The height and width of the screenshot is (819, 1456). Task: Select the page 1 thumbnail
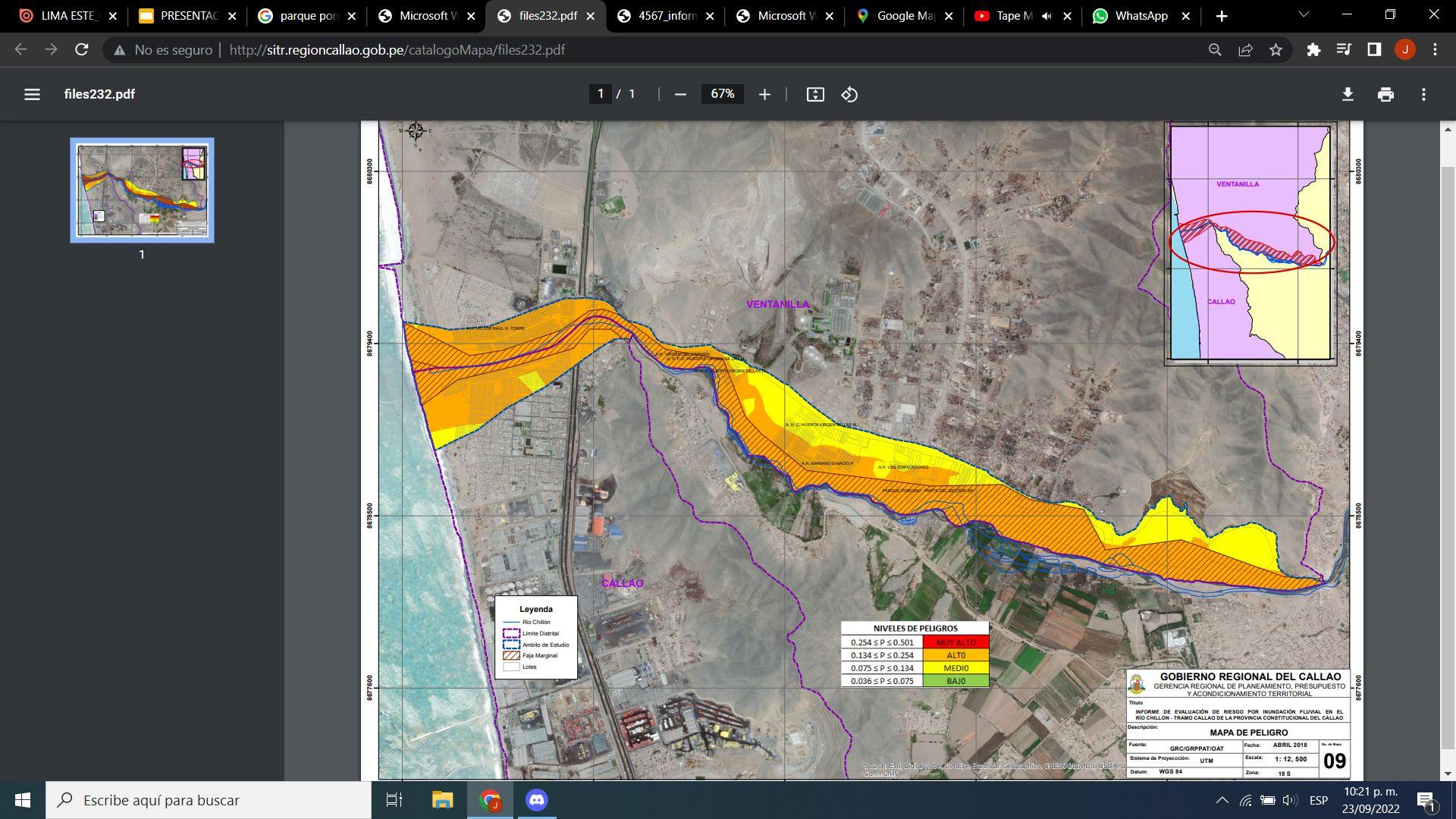(142, 190)
